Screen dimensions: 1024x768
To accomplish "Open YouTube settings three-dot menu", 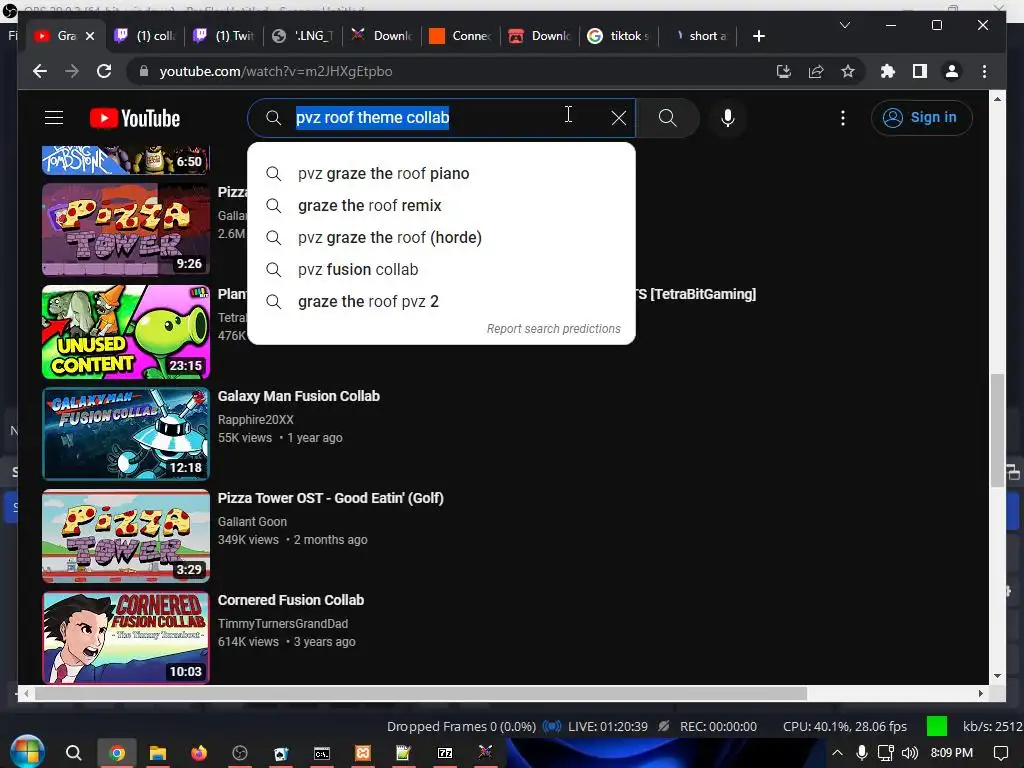I will 842,118.
